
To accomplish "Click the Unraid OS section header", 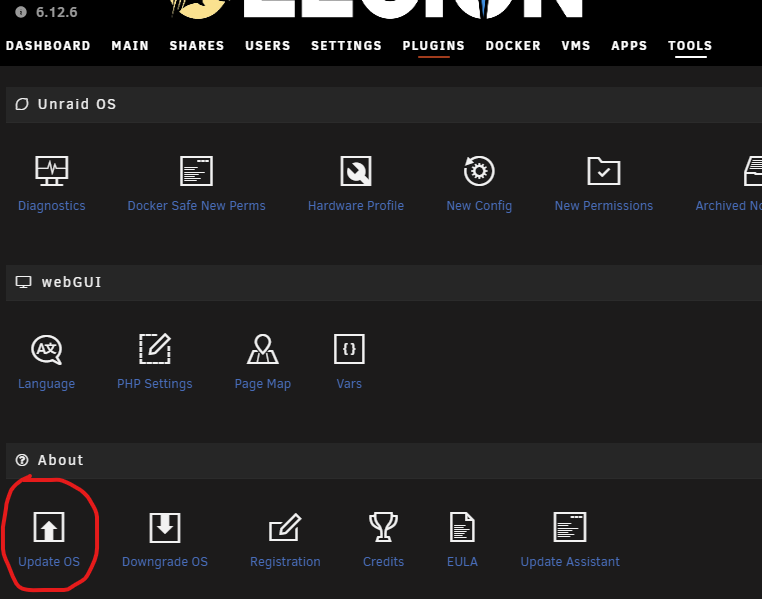I will pyautogui.click(x=384, y=105).
